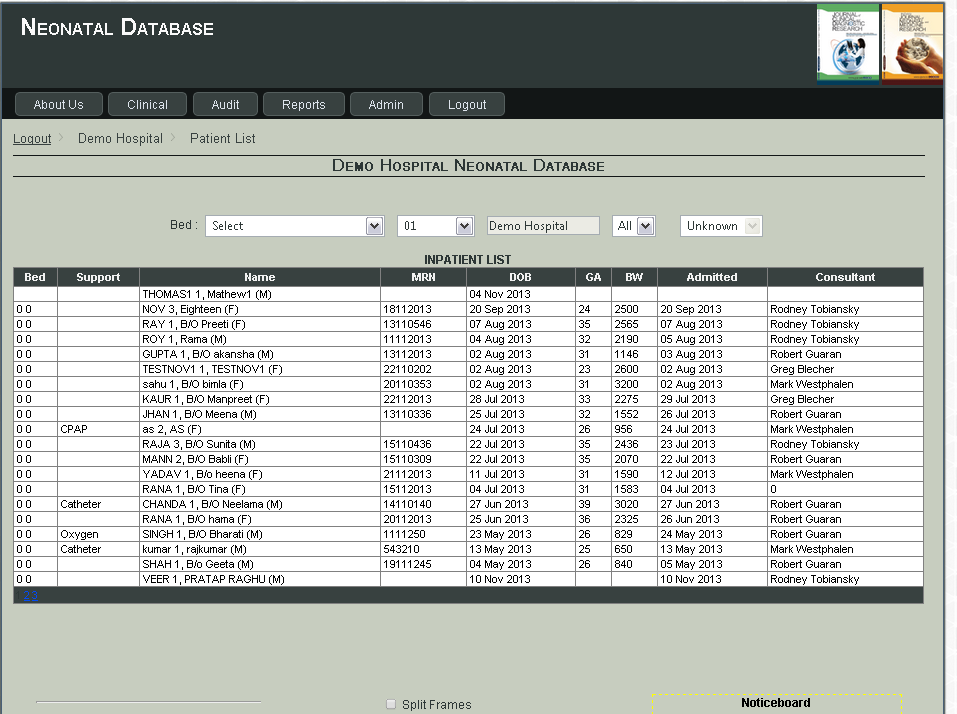Viewport: 957px width, 714px height.
Task: Go to page 2 of the inpatient list
Action: [27, 596]
